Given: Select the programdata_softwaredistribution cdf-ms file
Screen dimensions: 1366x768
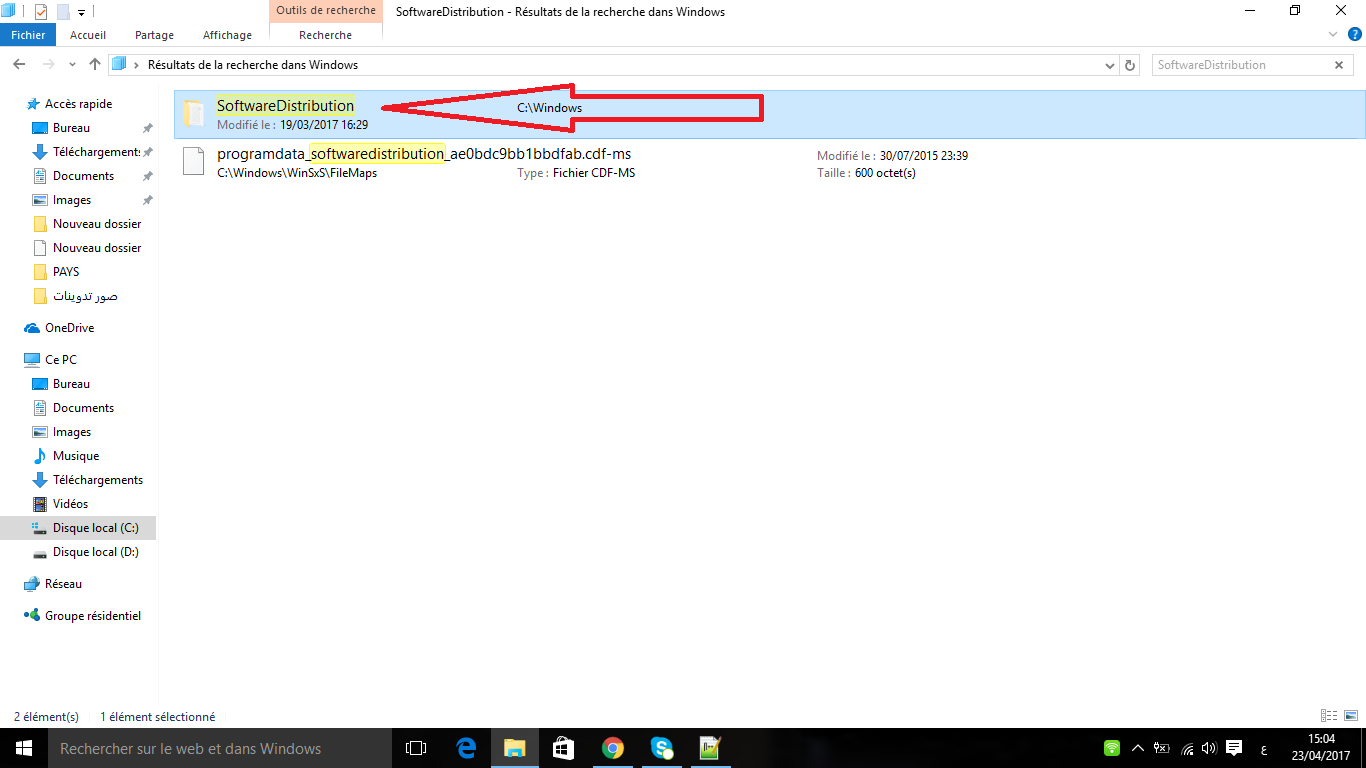Looking at the screenshot, I should click(x=770, y=163).
